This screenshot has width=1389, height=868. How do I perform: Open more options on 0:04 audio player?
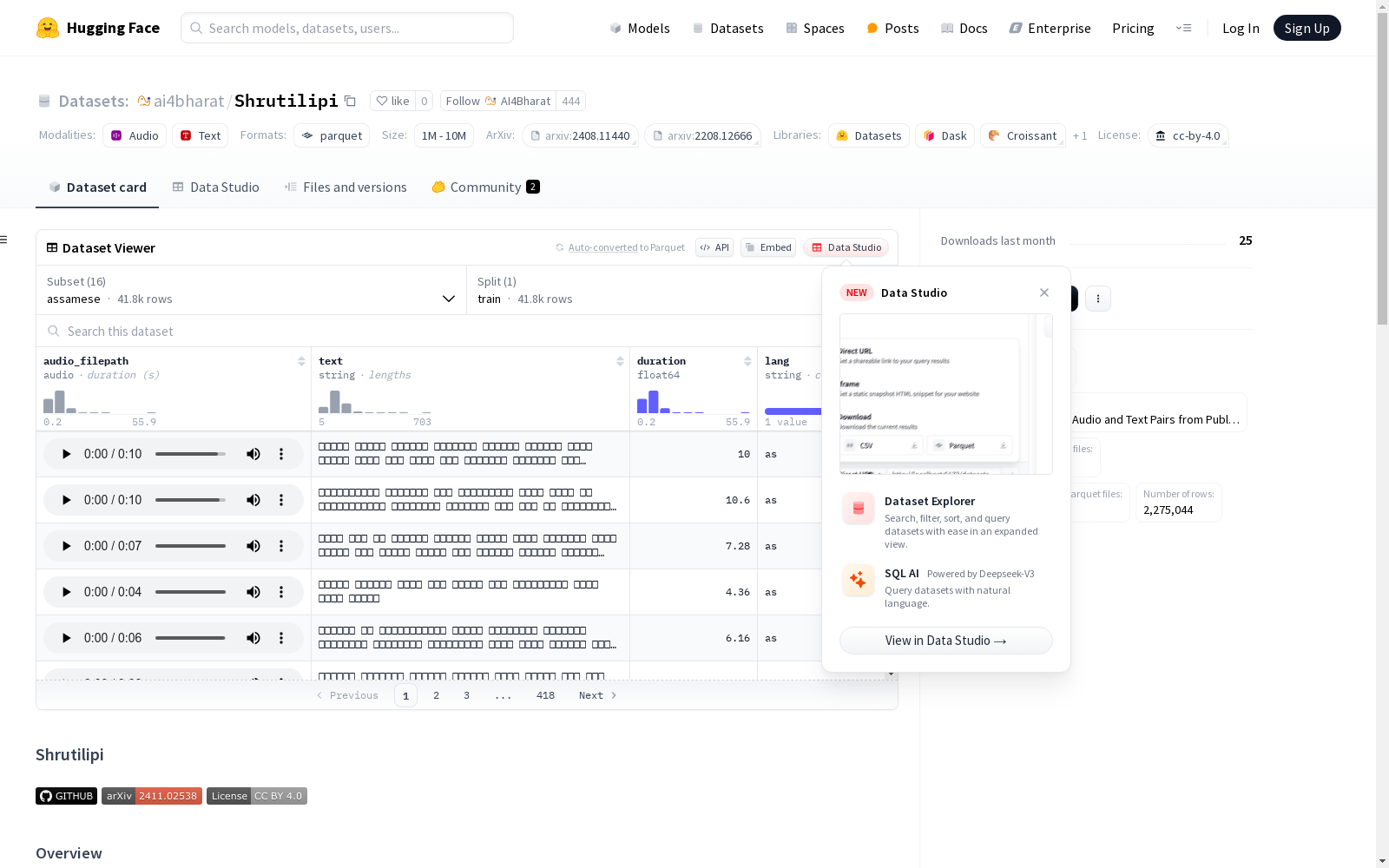point(281,592)
